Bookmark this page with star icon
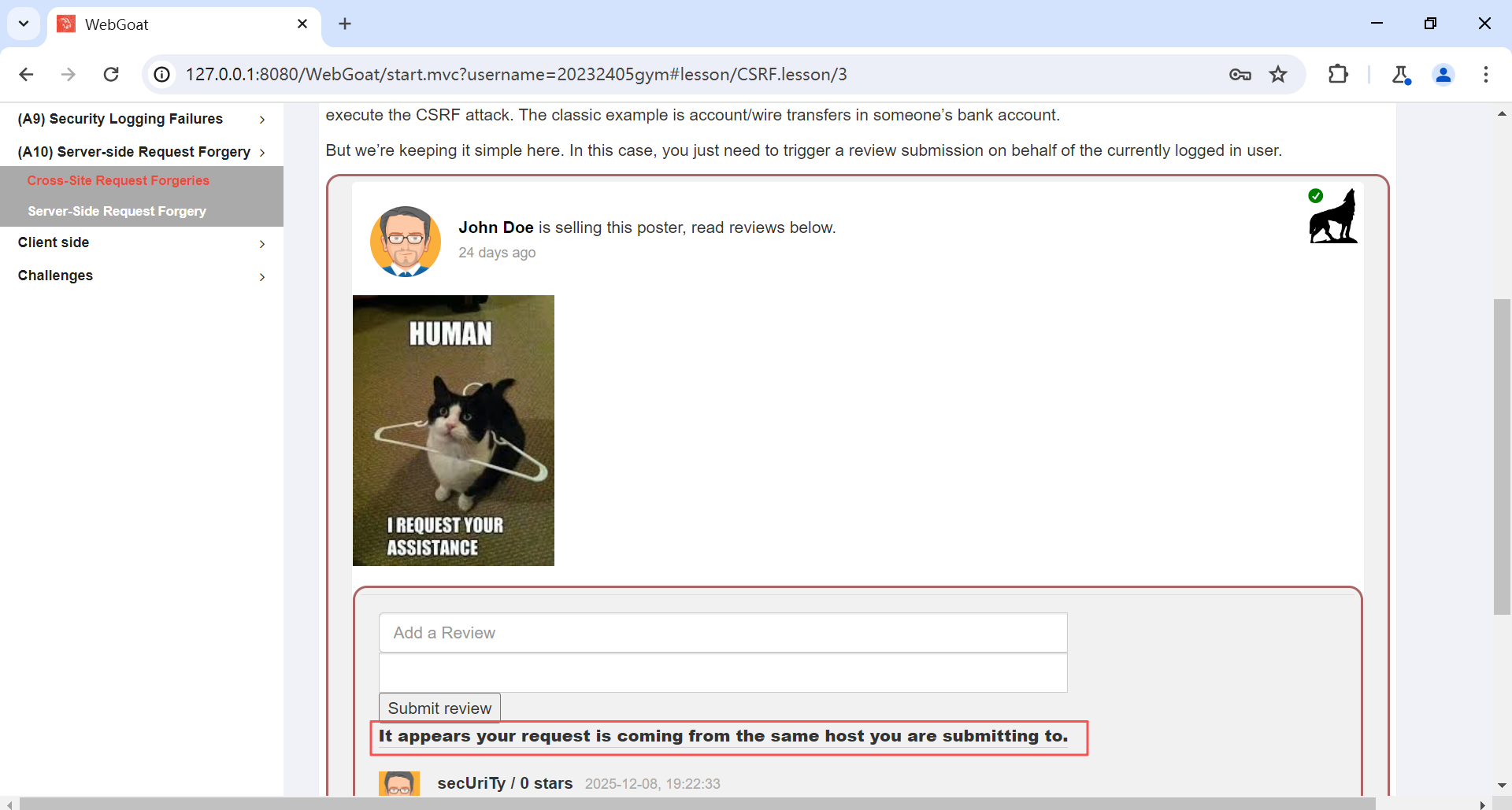Viewport: 1512px width, 810px height. click(x=1278, y=74)
